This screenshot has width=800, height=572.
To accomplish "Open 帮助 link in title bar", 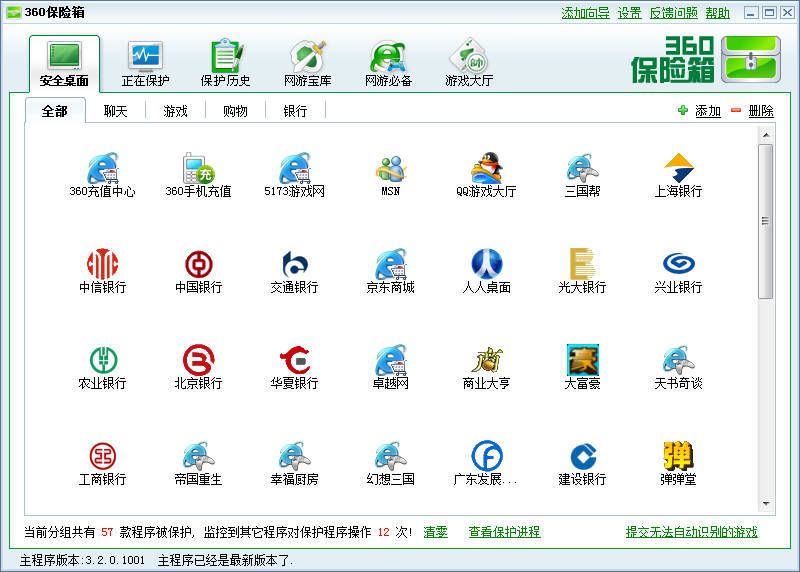I will [x=717, y=13].
